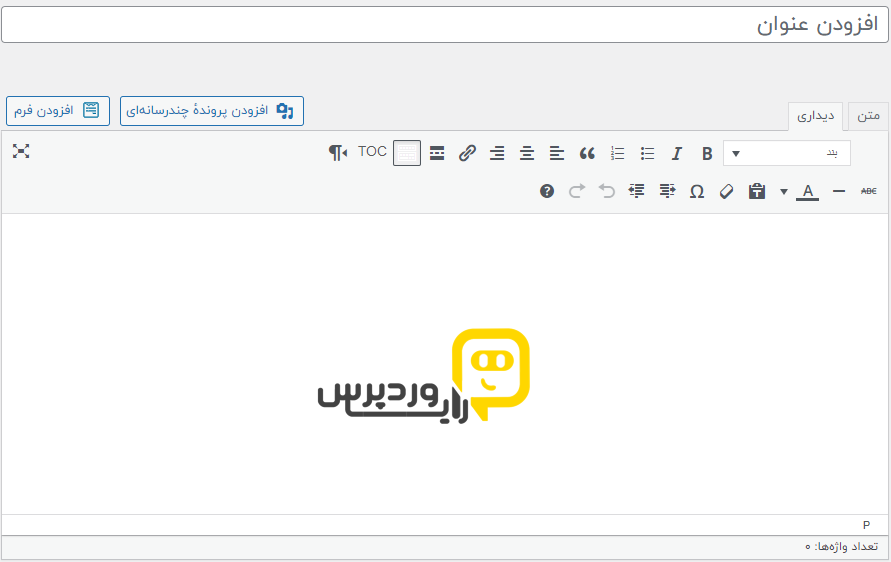
Task: Open paragraph format dropdown
Action: (786, 153)
